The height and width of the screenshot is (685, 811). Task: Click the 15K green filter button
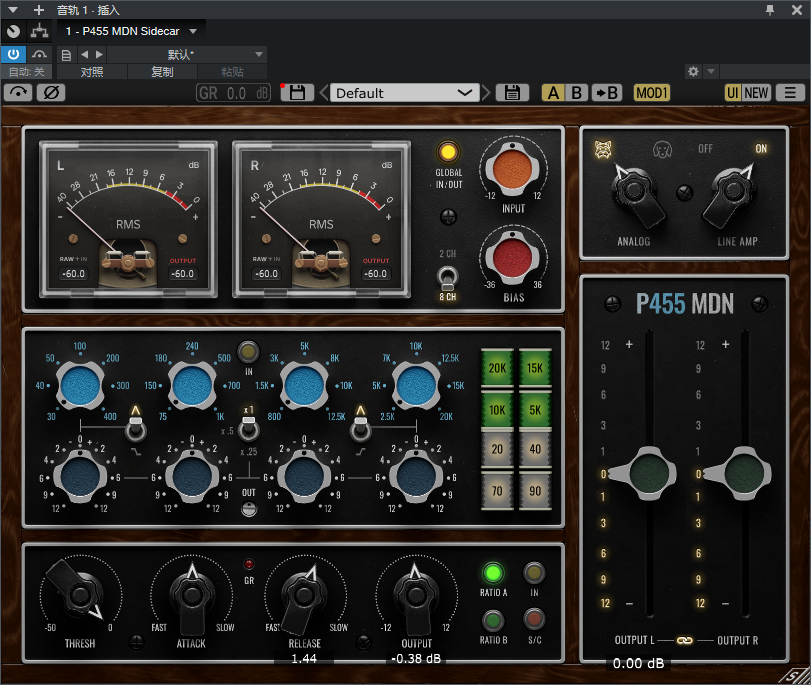pos(535,368)
